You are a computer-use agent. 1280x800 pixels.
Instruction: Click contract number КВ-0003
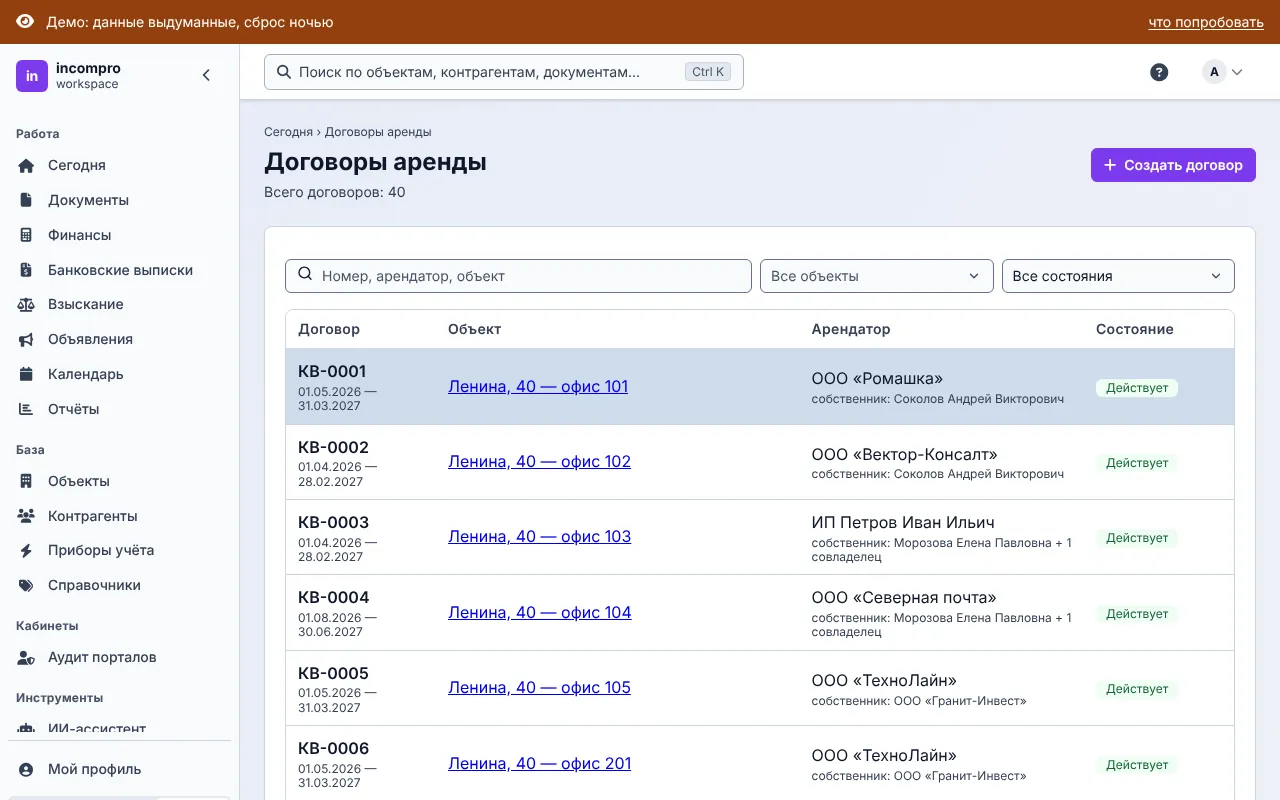(x=333, y=522)
